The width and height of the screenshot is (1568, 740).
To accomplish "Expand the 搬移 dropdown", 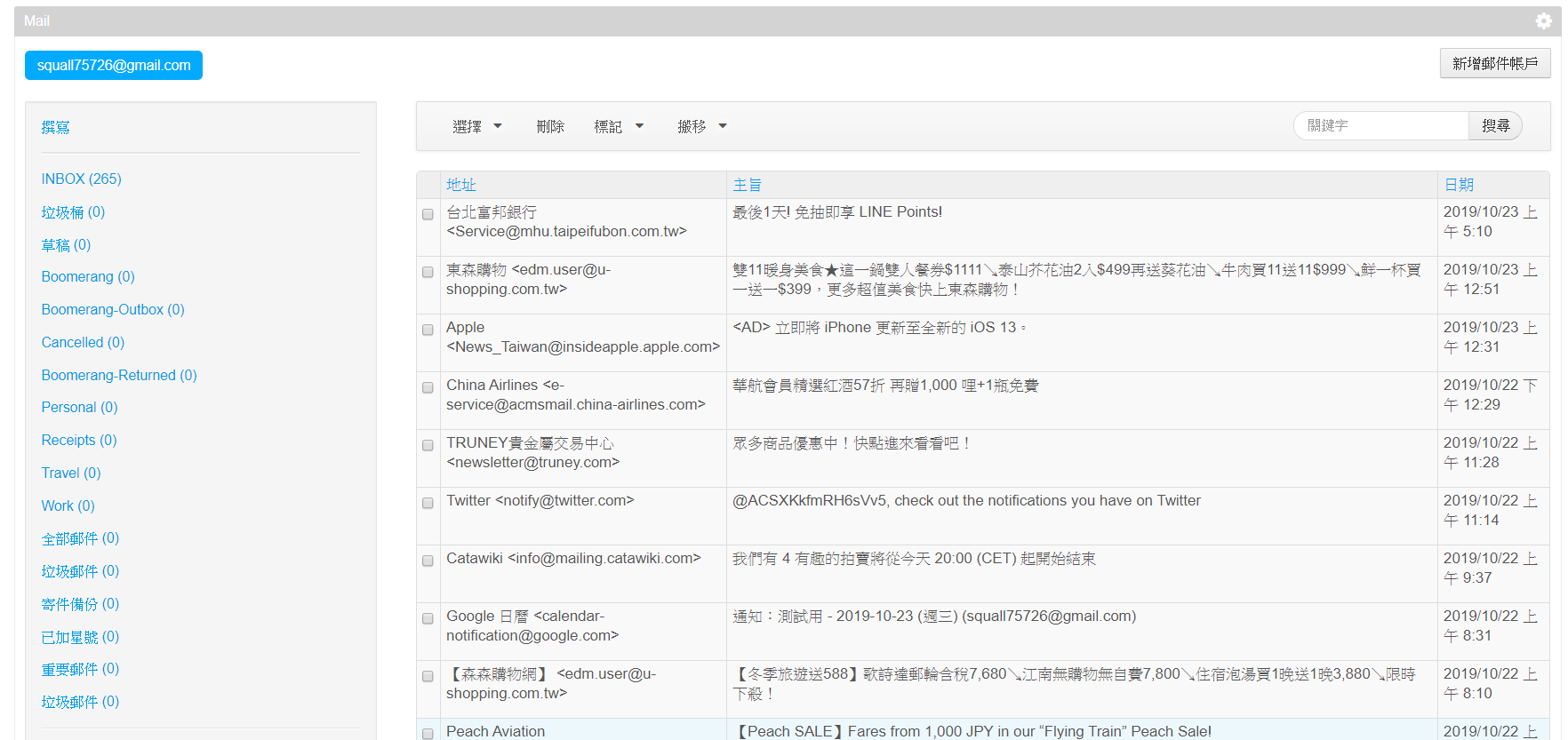I will [702, 126].
